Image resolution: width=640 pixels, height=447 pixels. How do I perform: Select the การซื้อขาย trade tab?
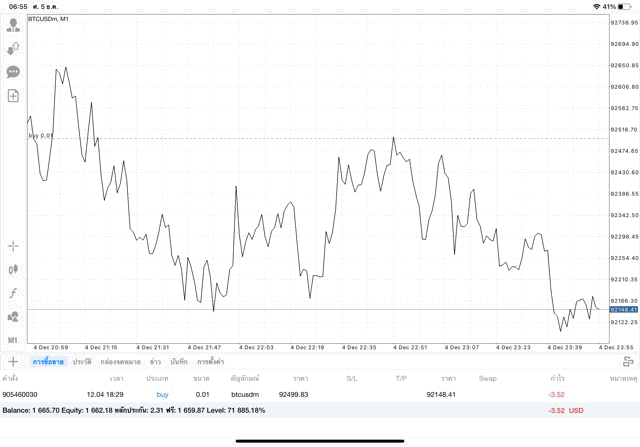48,362
